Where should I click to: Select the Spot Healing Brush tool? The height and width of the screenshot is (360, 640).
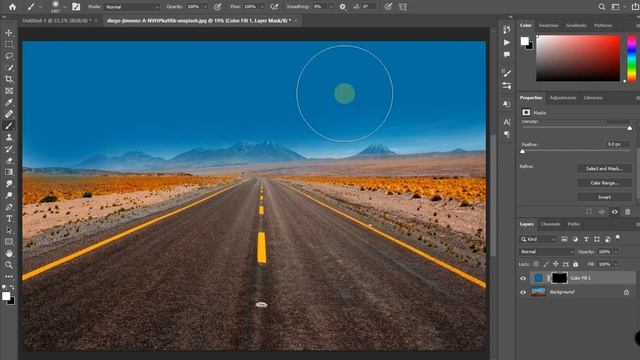(x=9, y=114)
